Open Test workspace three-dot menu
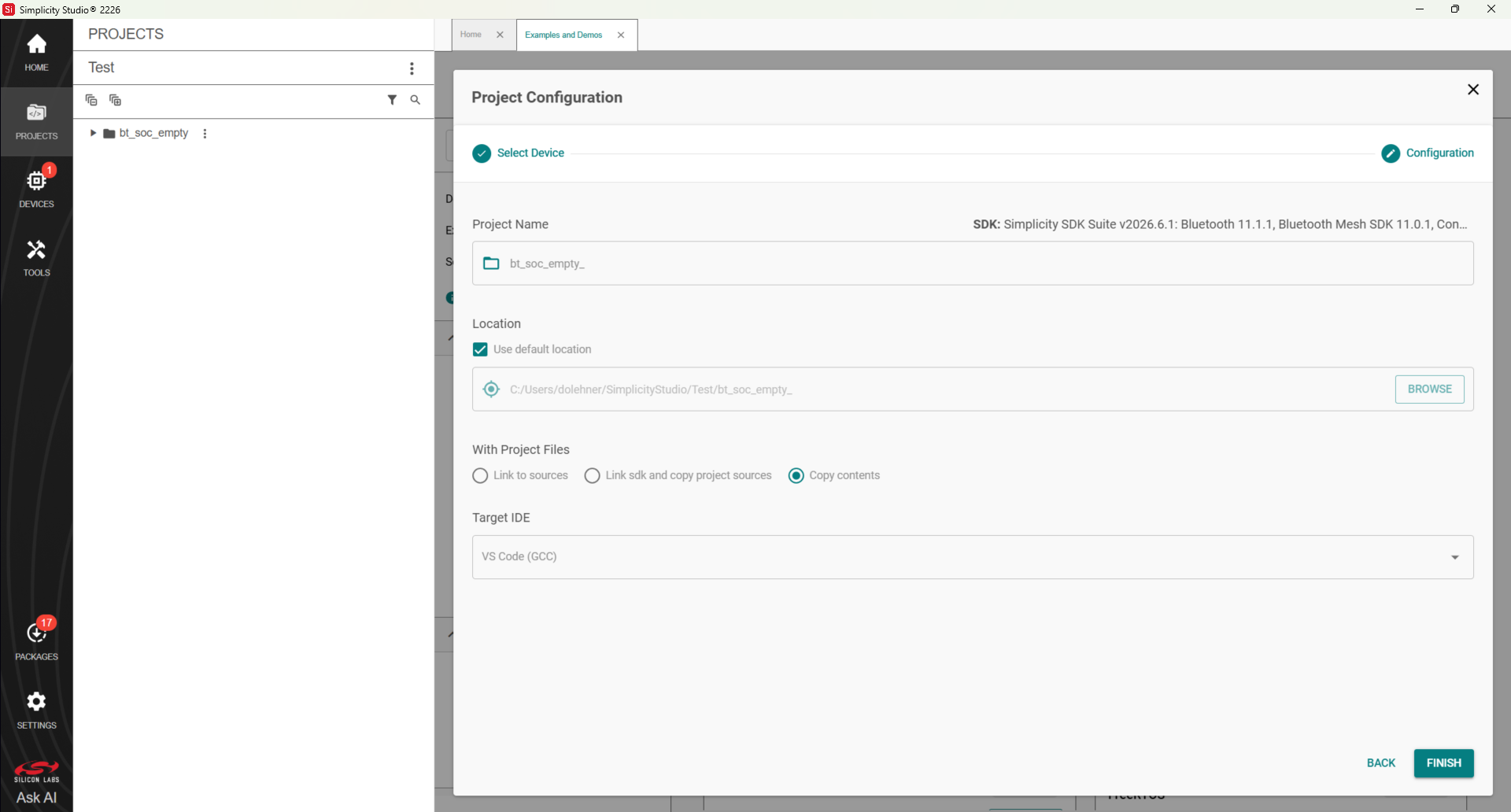 coord(412,68)
